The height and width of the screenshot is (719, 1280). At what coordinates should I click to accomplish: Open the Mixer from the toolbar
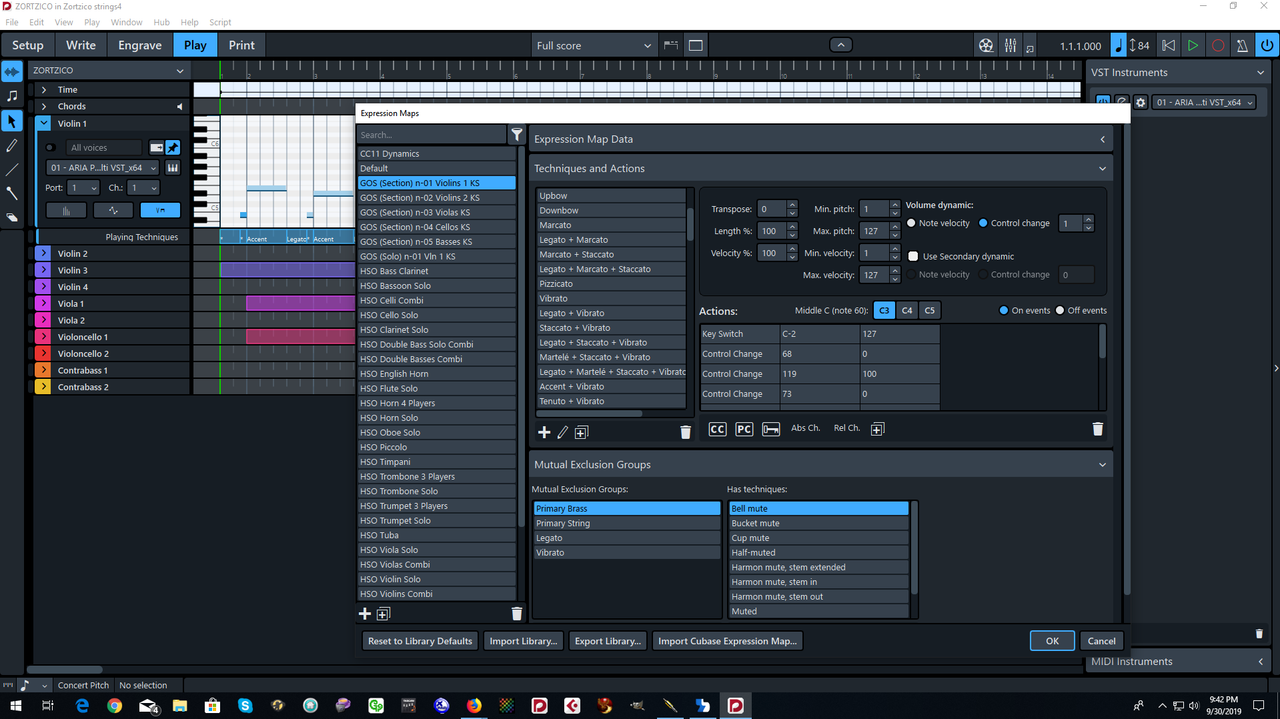pyautogui.click(x=1011, y=45)
